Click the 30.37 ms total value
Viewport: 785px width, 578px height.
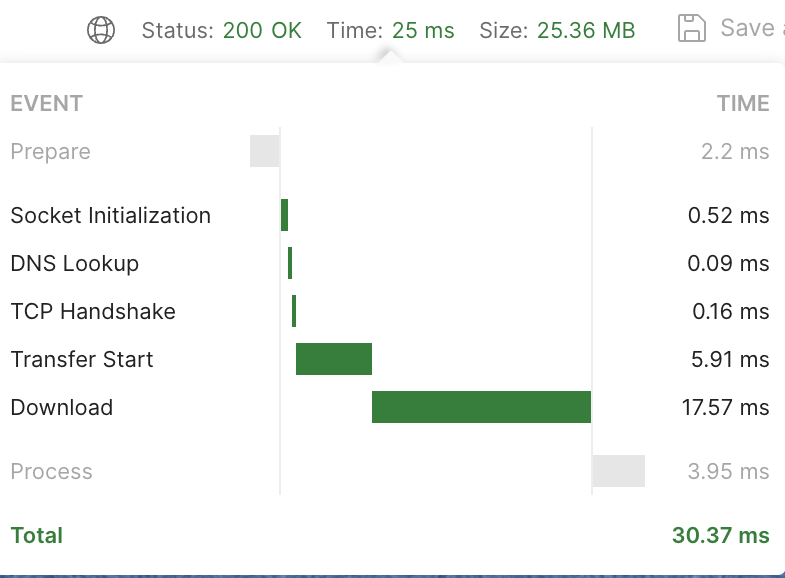coord(720,535)
